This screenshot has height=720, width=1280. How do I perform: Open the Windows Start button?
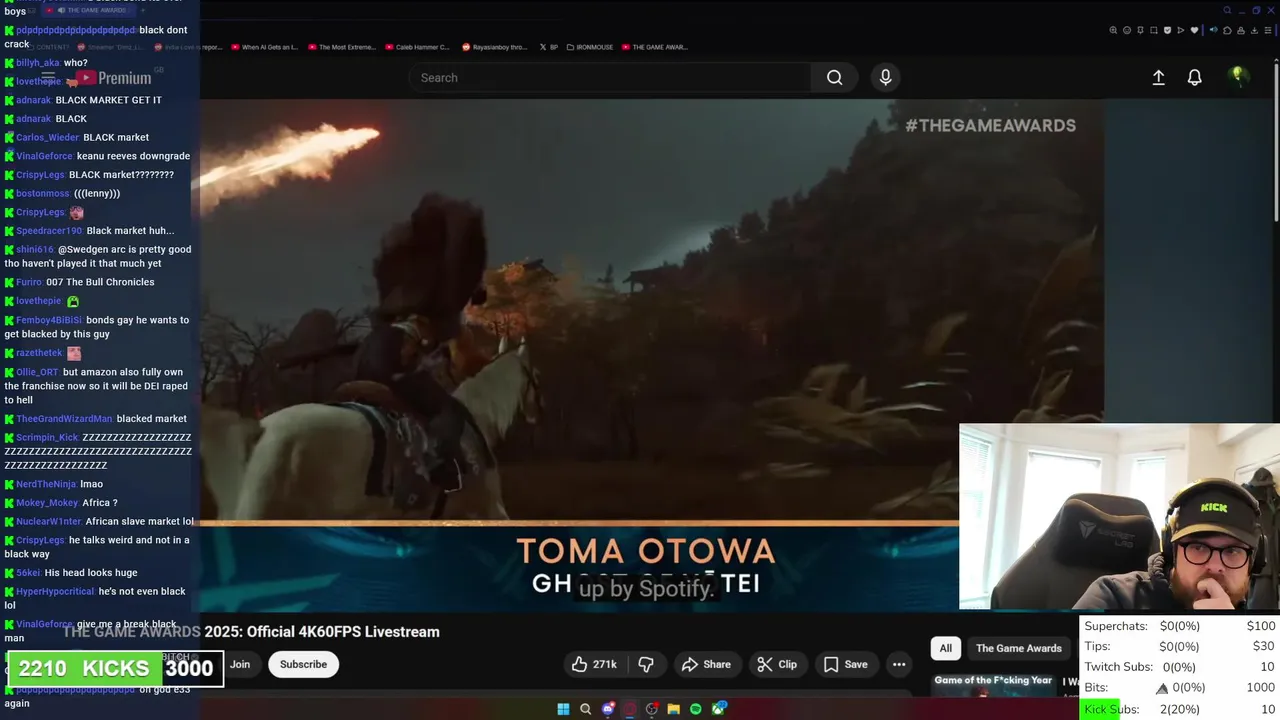pos(563,709)
